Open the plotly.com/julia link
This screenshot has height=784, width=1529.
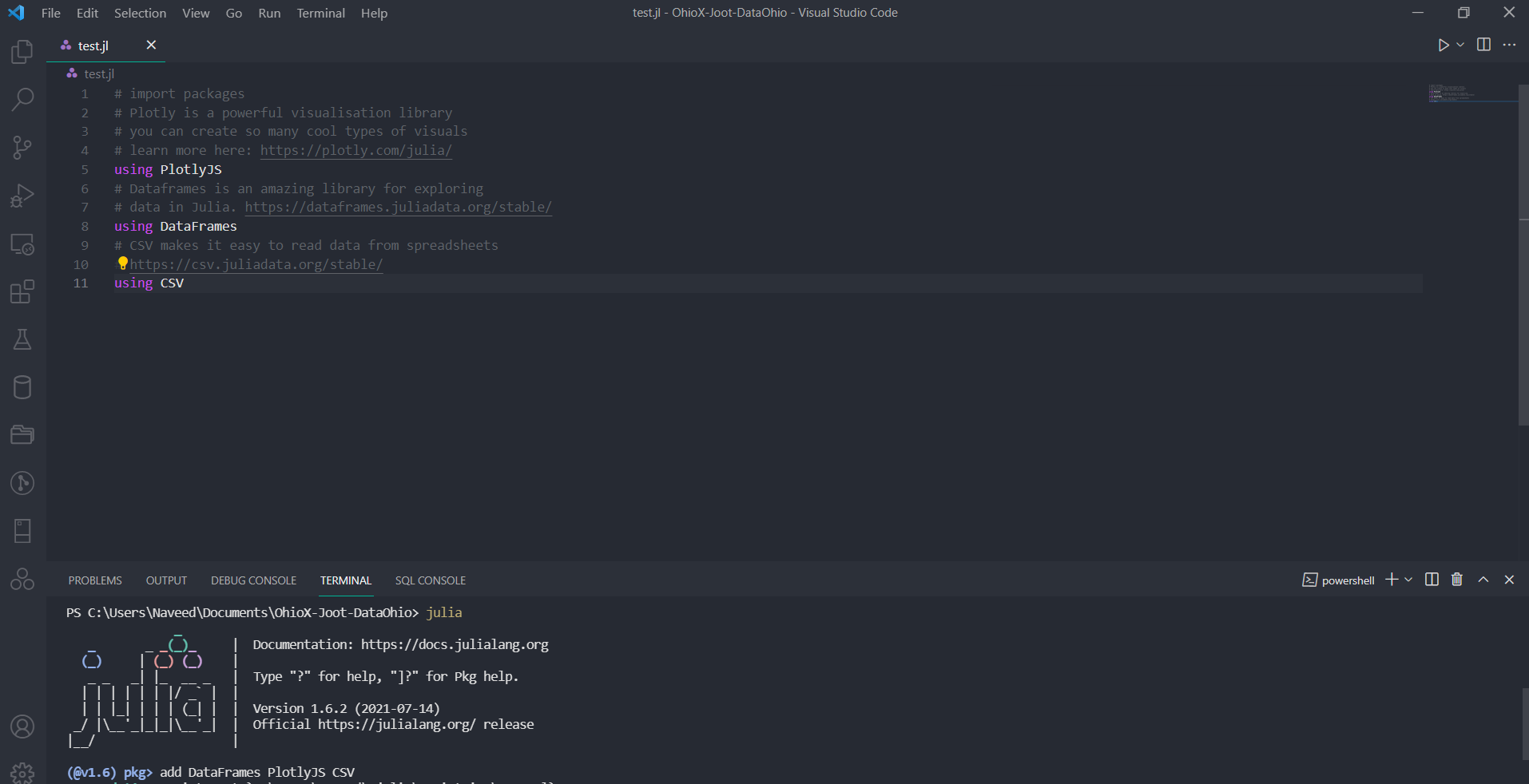355,150
